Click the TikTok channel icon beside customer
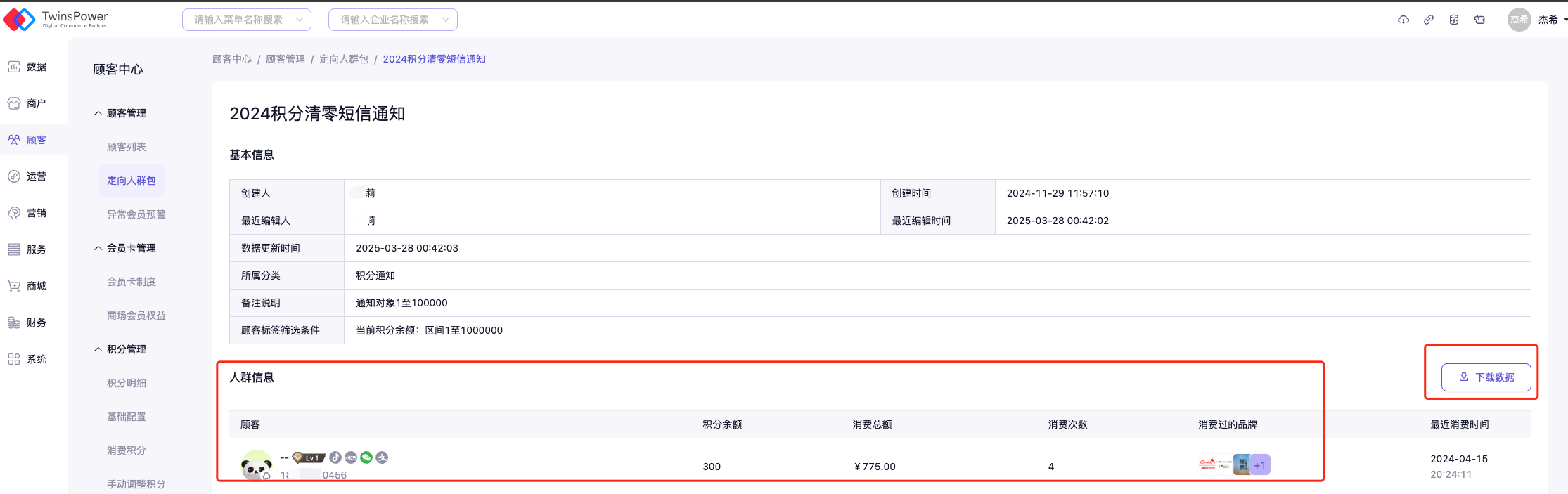 point(335,457)
